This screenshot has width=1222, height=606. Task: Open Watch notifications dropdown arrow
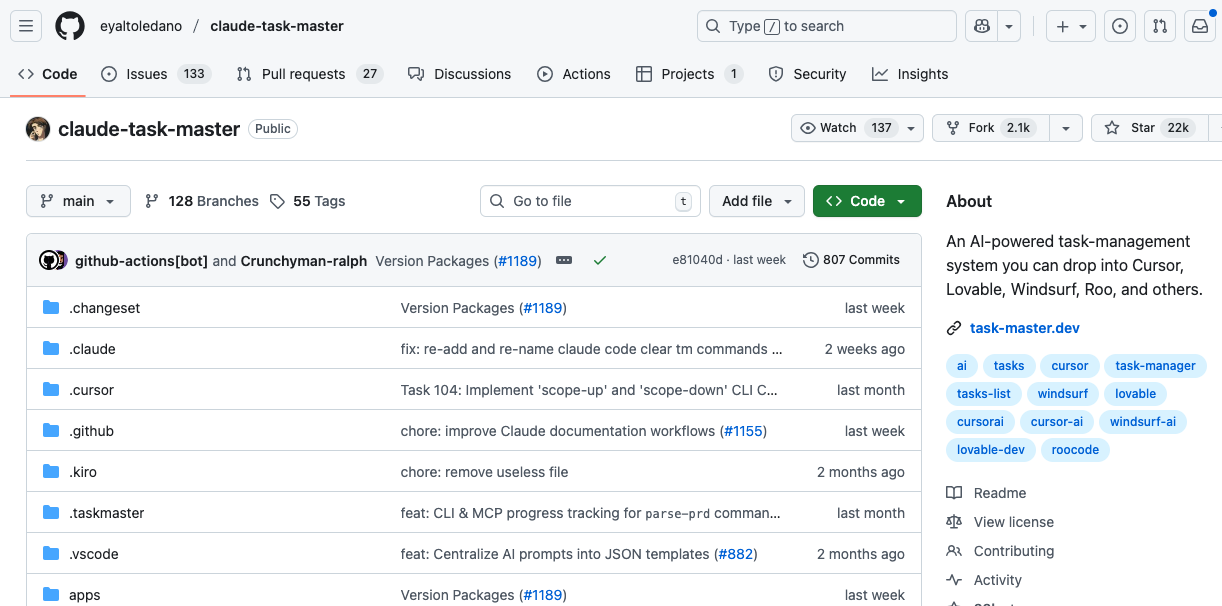(x=911, y=128)
